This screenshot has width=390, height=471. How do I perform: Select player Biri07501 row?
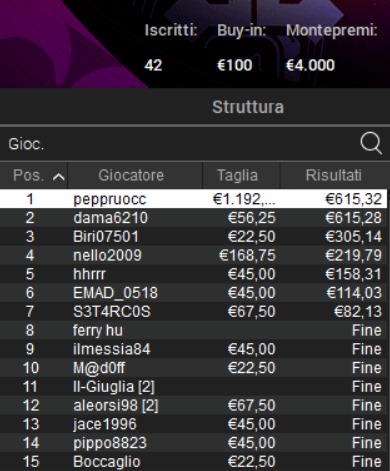tap(194, 236)
